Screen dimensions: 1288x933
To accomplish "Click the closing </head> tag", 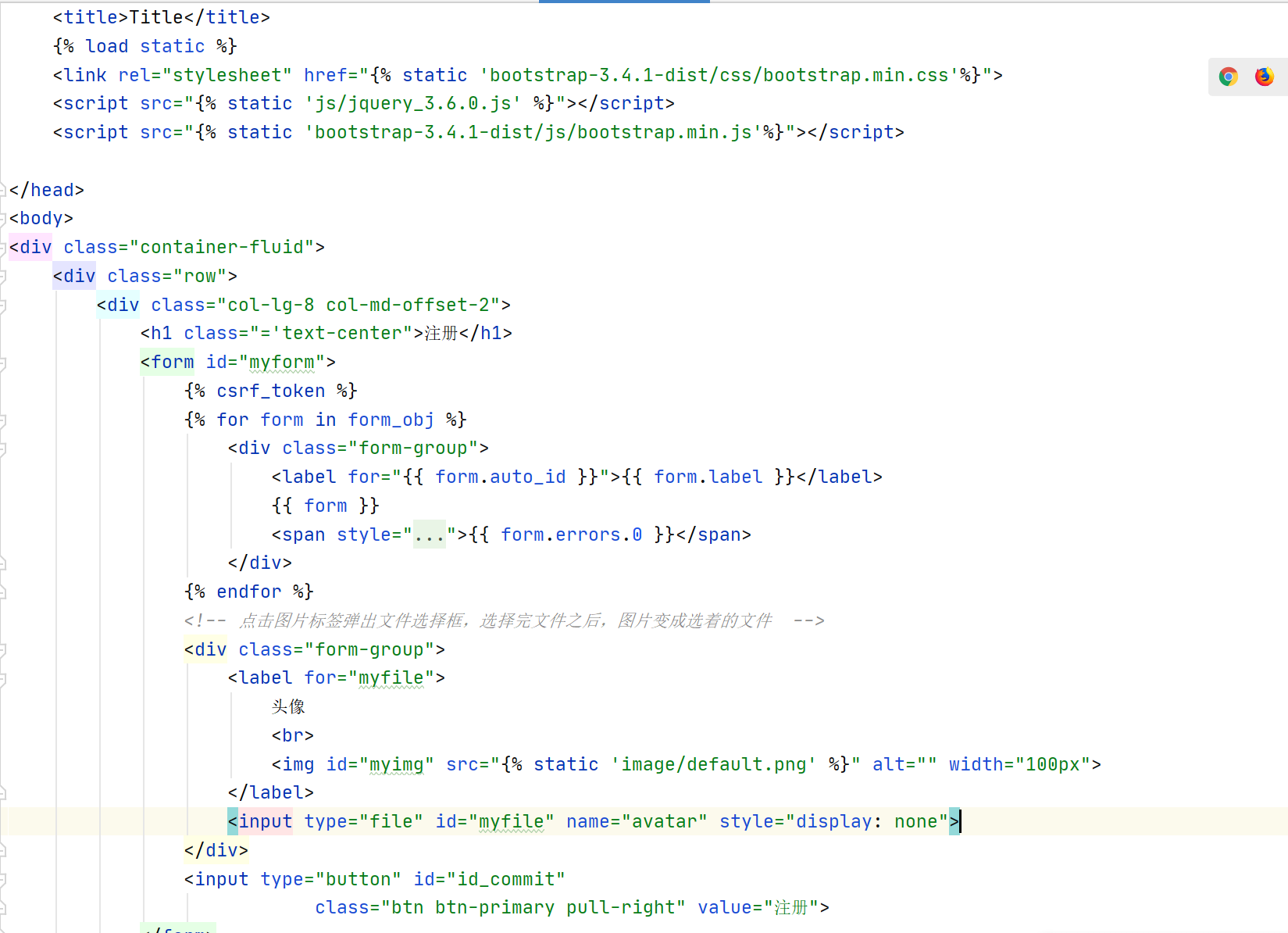I will pyautogui.click(x=47, y=190).
